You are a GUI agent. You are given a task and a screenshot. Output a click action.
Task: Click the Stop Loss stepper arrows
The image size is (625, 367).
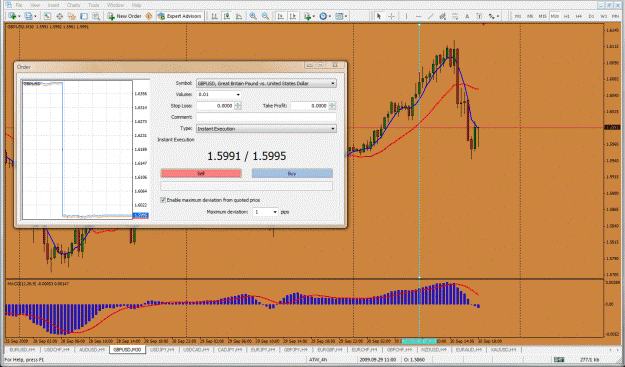click(x=238, y=106)
